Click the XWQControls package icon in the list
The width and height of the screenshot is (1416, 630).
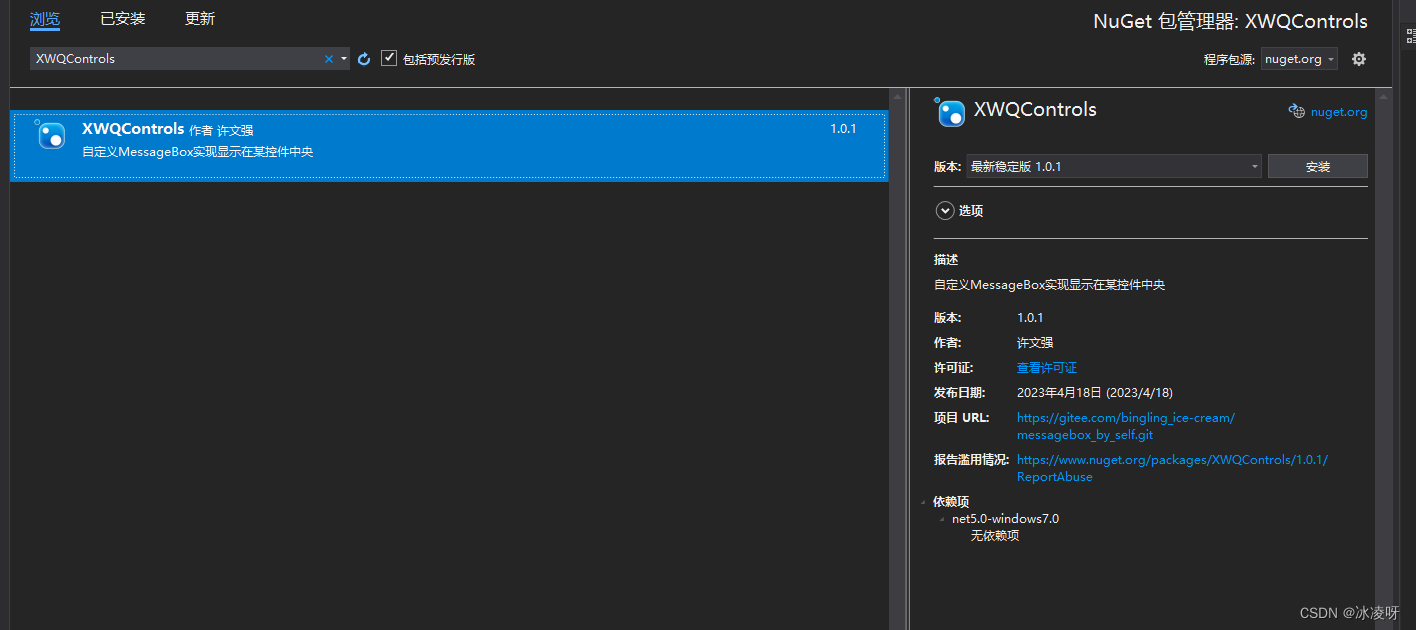[x=50, y=135]
